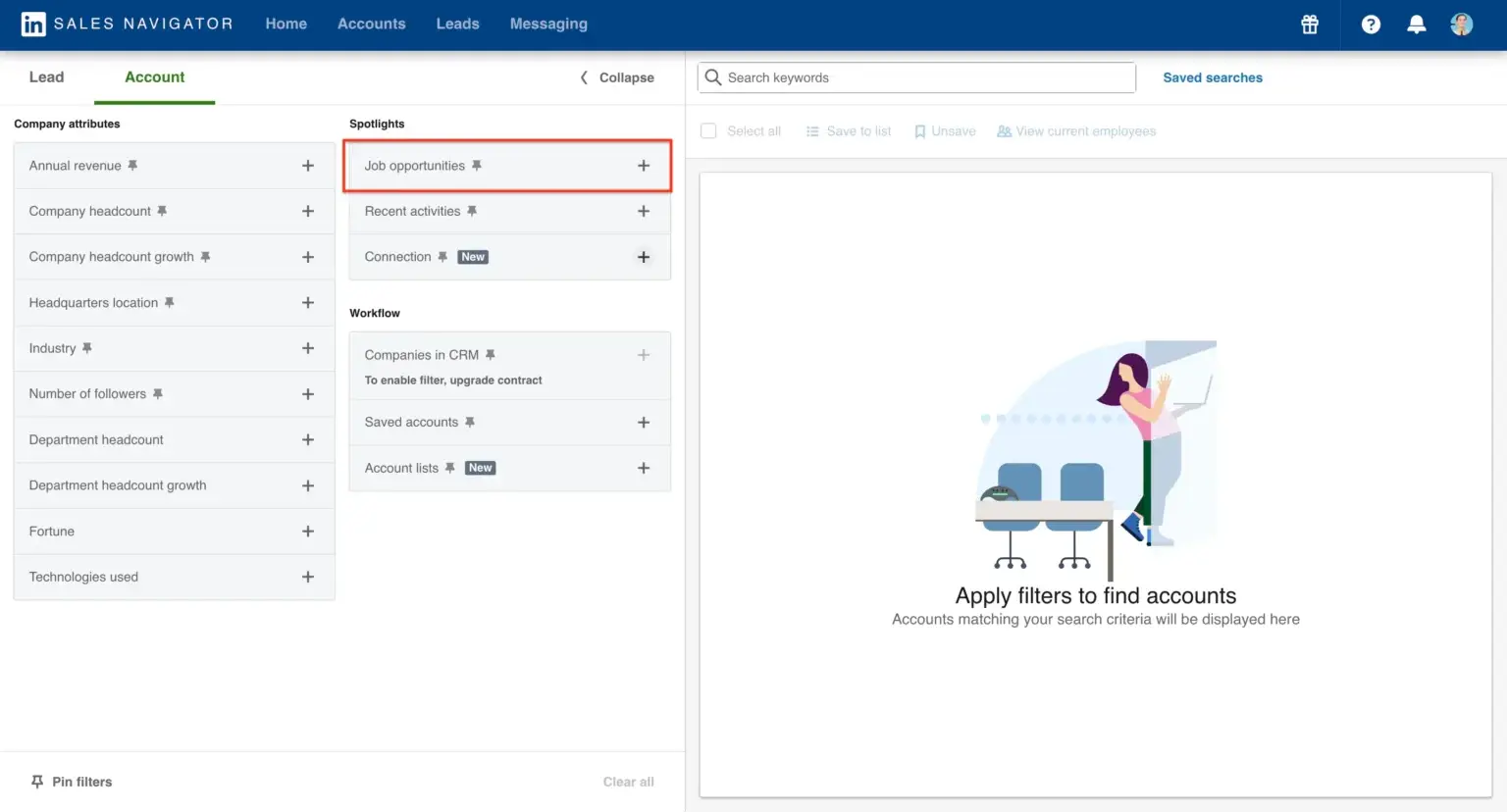Click the pin icon next to Industry
This screenshot has height=812, width=1507.
coord(87,348)
